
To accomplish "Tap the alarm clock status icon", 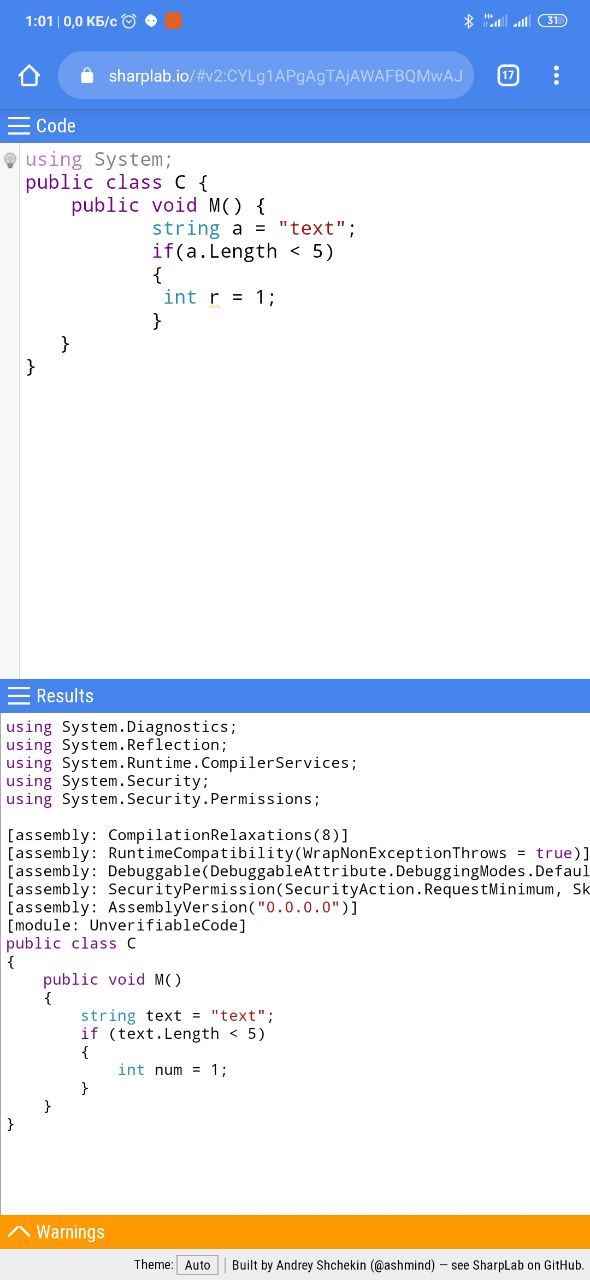I will click(x=129, y=20).
